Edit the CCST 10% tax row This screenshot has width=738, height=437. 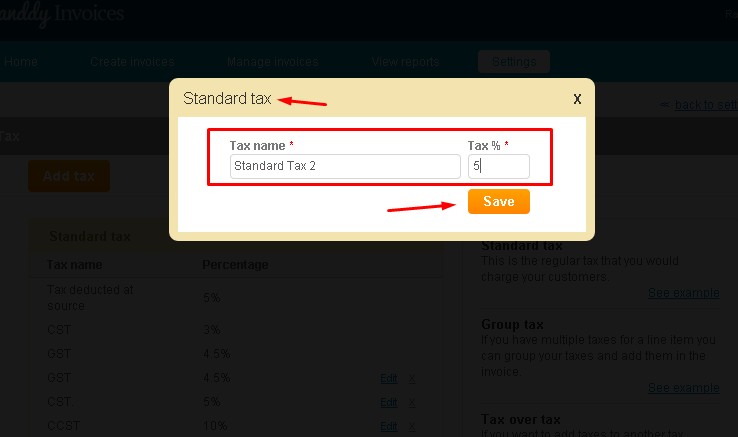point(389,426)
